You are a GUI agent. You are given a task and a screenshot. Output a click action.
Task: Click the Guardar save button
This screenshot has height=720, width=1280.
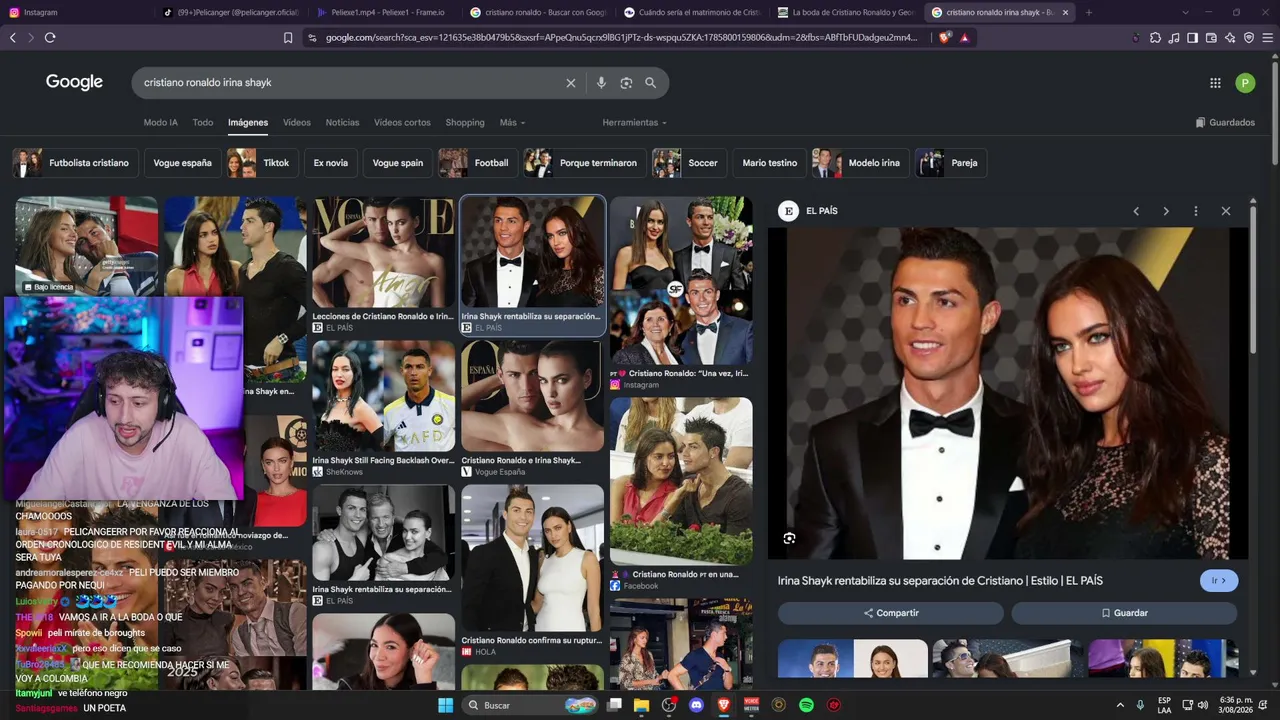pos(1124,613)
